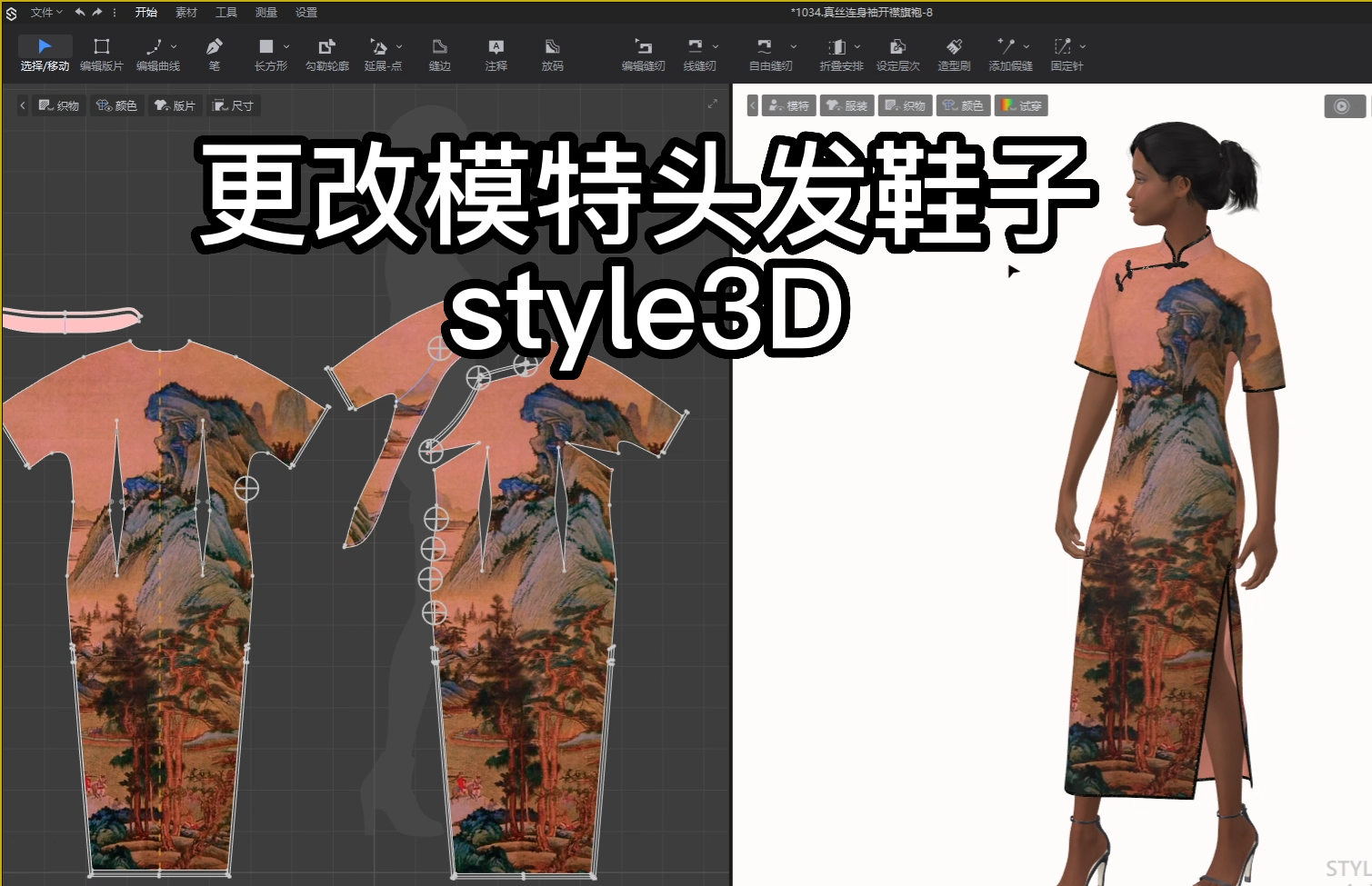Toggle 颜色 display in 2D window
This screenshot has height=886, width=1372.
116,105
